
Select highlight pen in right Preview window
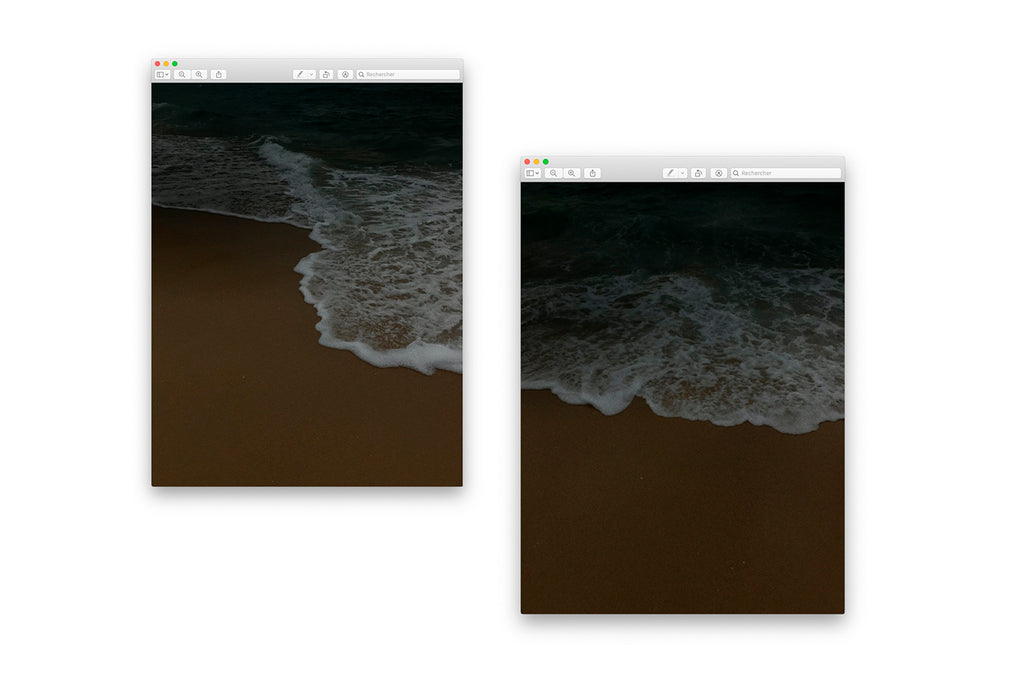[670, 173]
